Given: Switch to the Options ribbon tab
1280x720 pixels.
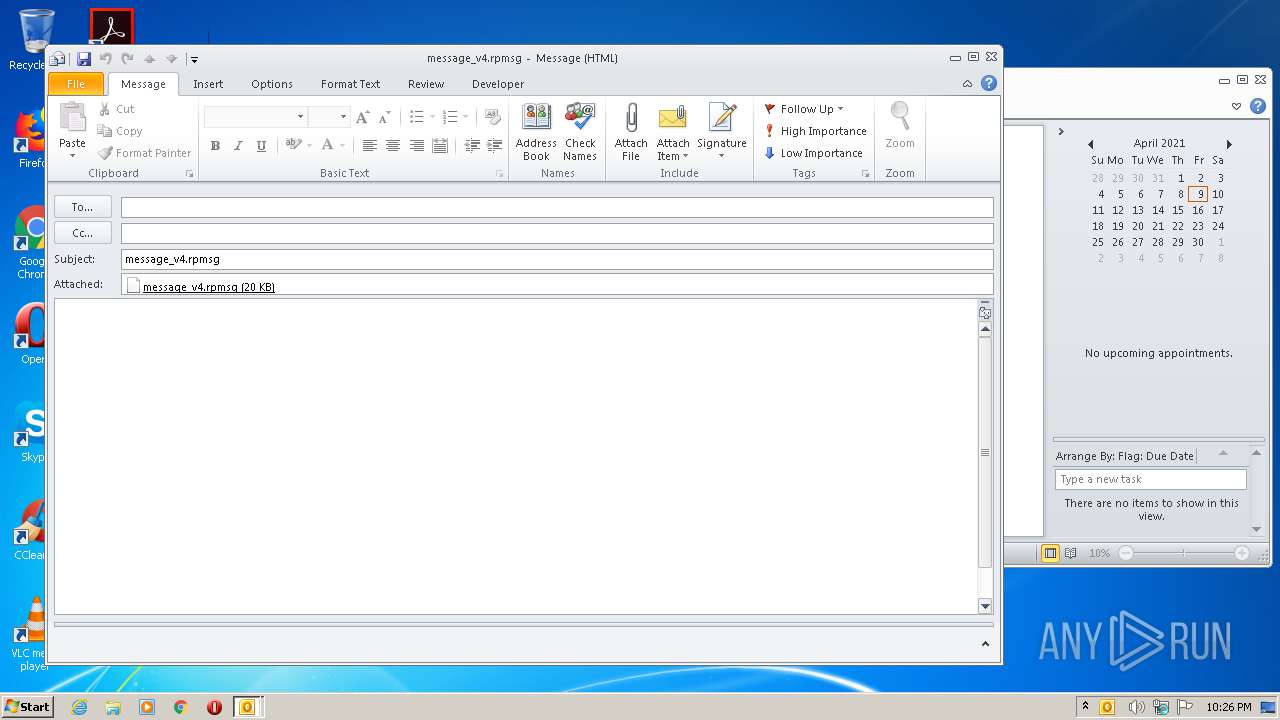Looking at the screenshot, I should [272, 84].
